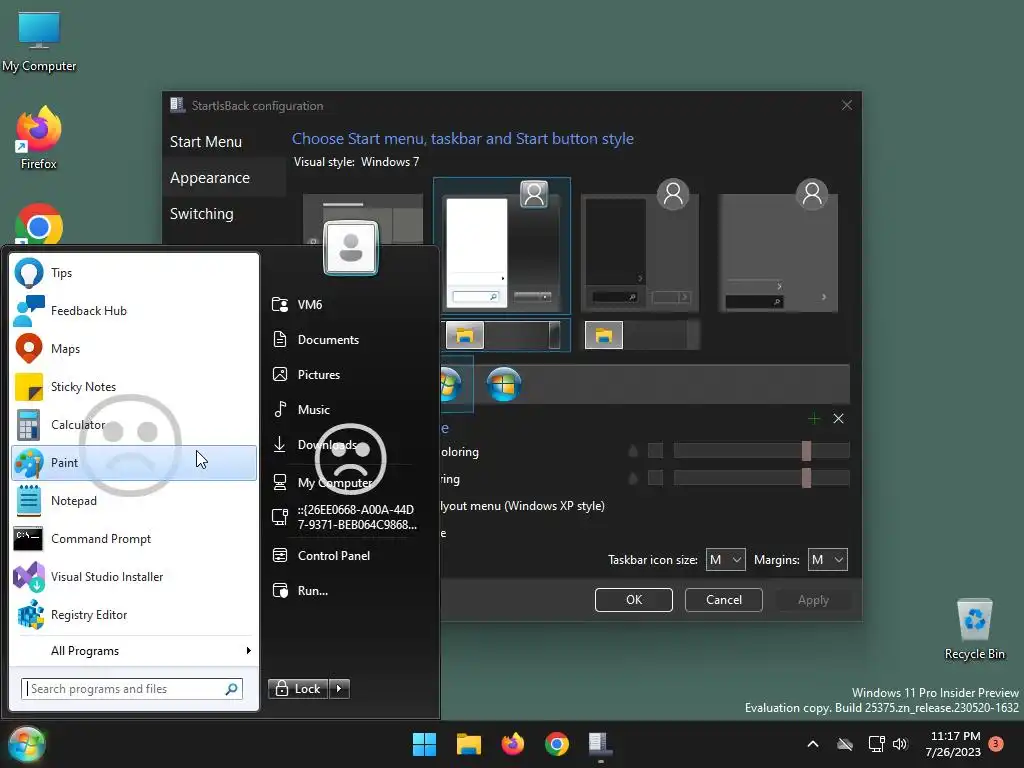The height and width of the screenshot is (768, 1024).
Task: Open the Taskbar icon size dropdown
Action: click(x=726, y=560)
